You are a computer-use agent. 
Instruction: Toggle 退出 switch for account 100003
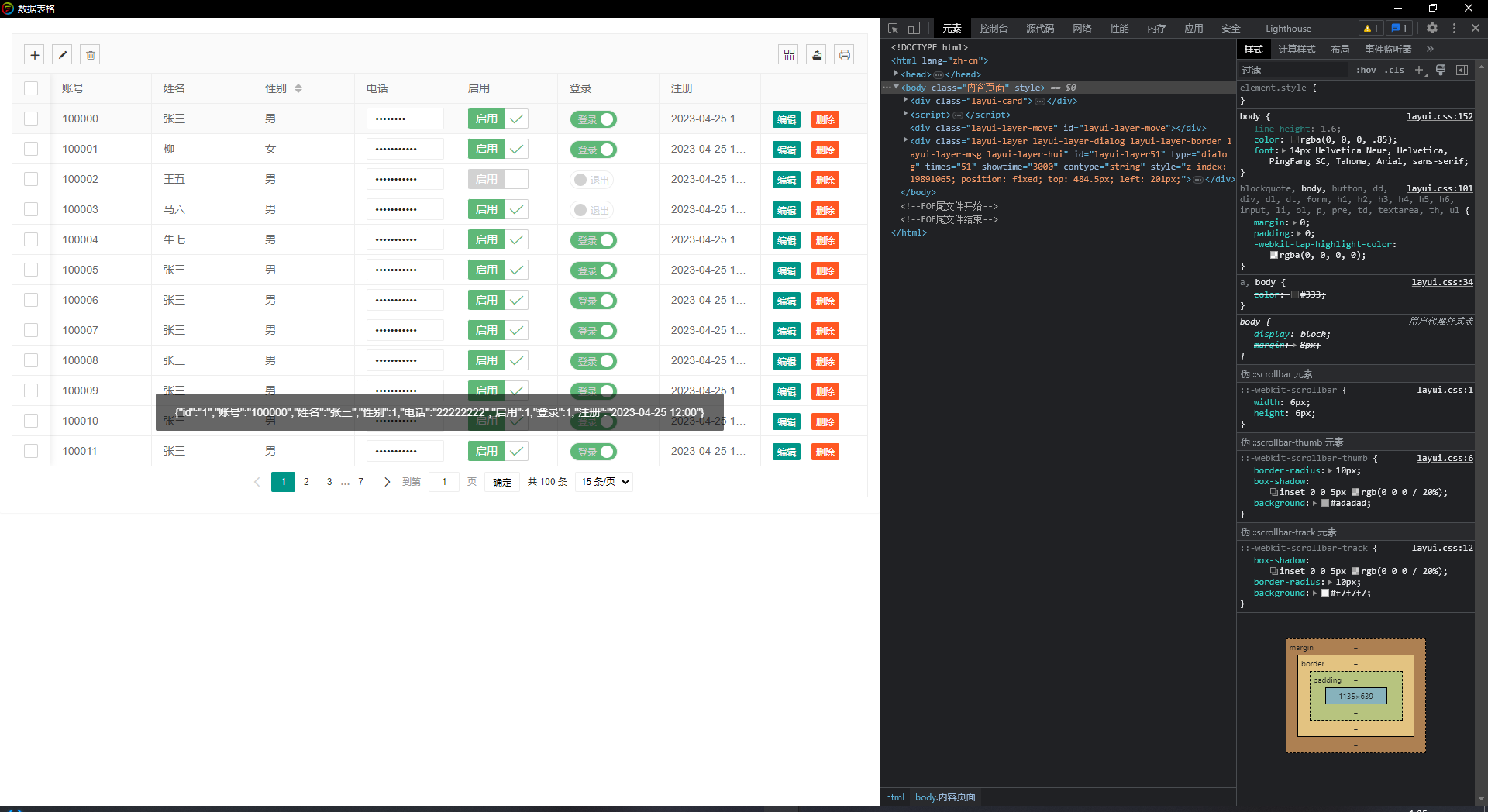(x=592, y=210)
